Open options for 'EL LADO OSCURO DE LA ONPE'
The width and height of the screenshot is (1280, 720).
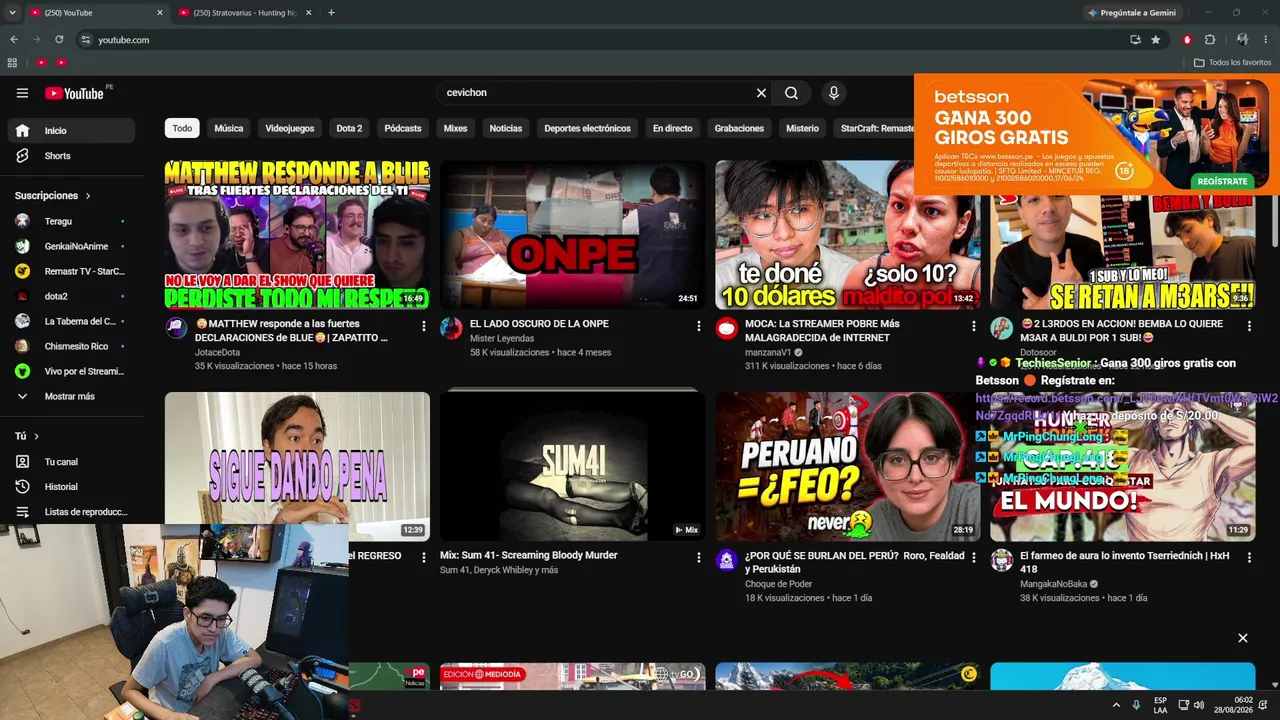tap(698, 326)
